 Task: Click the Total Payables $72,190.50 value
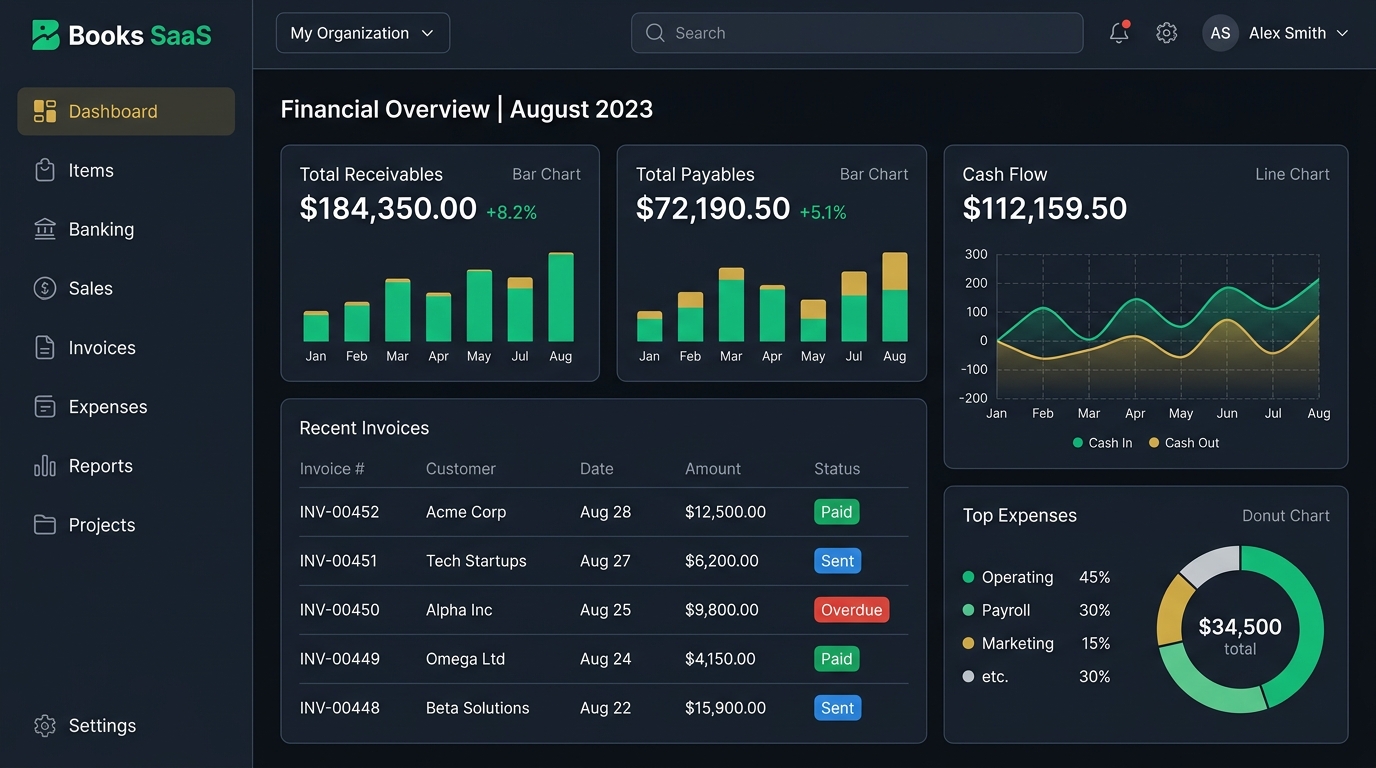[713, 208]
